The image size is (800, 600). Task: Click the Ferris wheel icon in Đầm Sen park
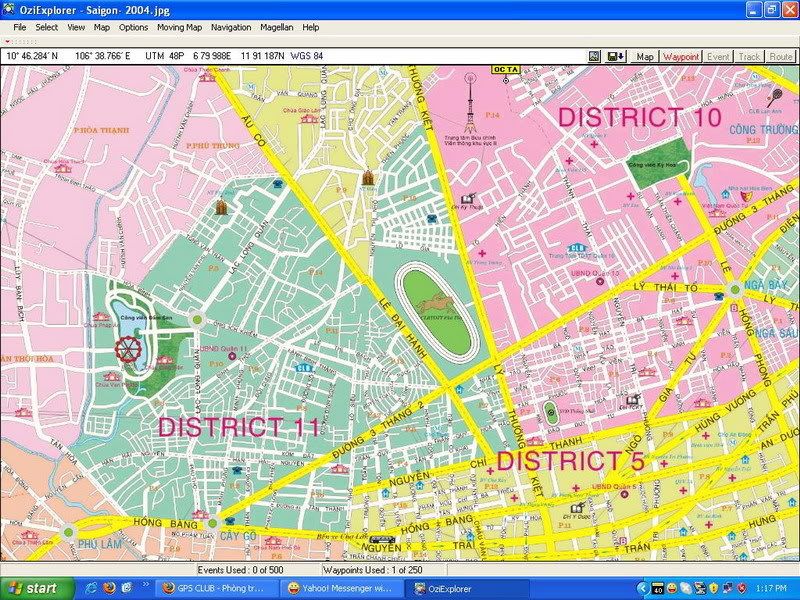(128, 349)
